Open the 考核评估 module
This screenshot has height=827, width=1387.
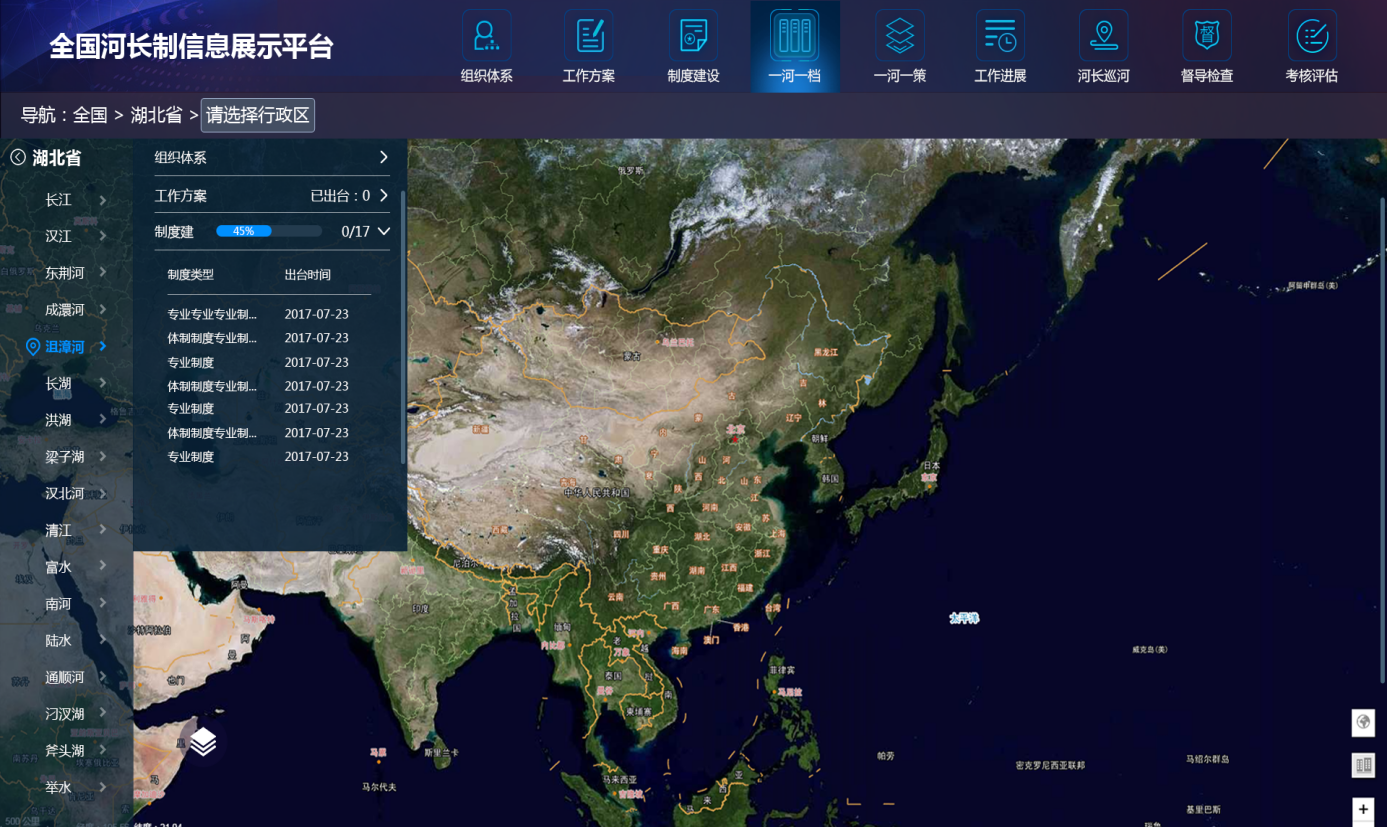1311,47
